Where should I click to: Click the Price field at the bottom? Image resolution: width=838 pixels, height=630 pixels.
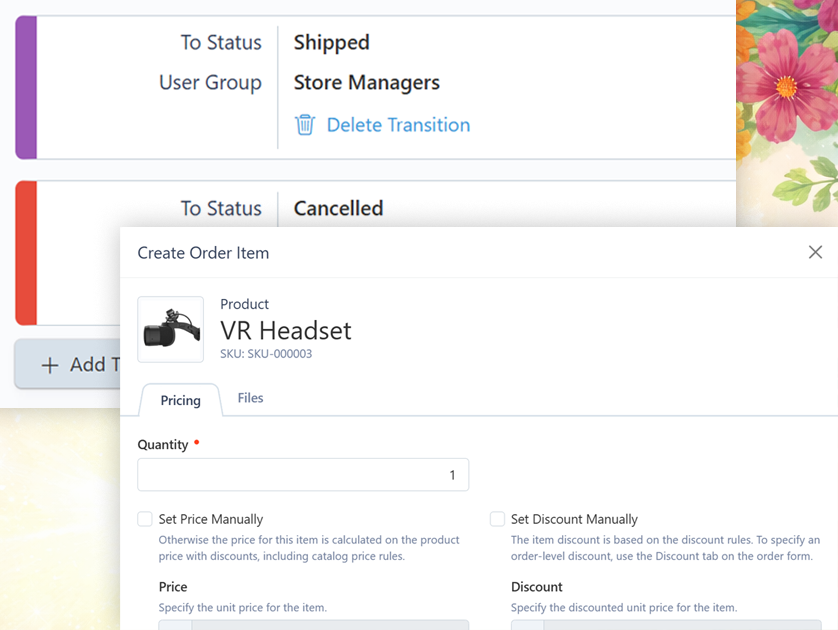click(314, 624)
